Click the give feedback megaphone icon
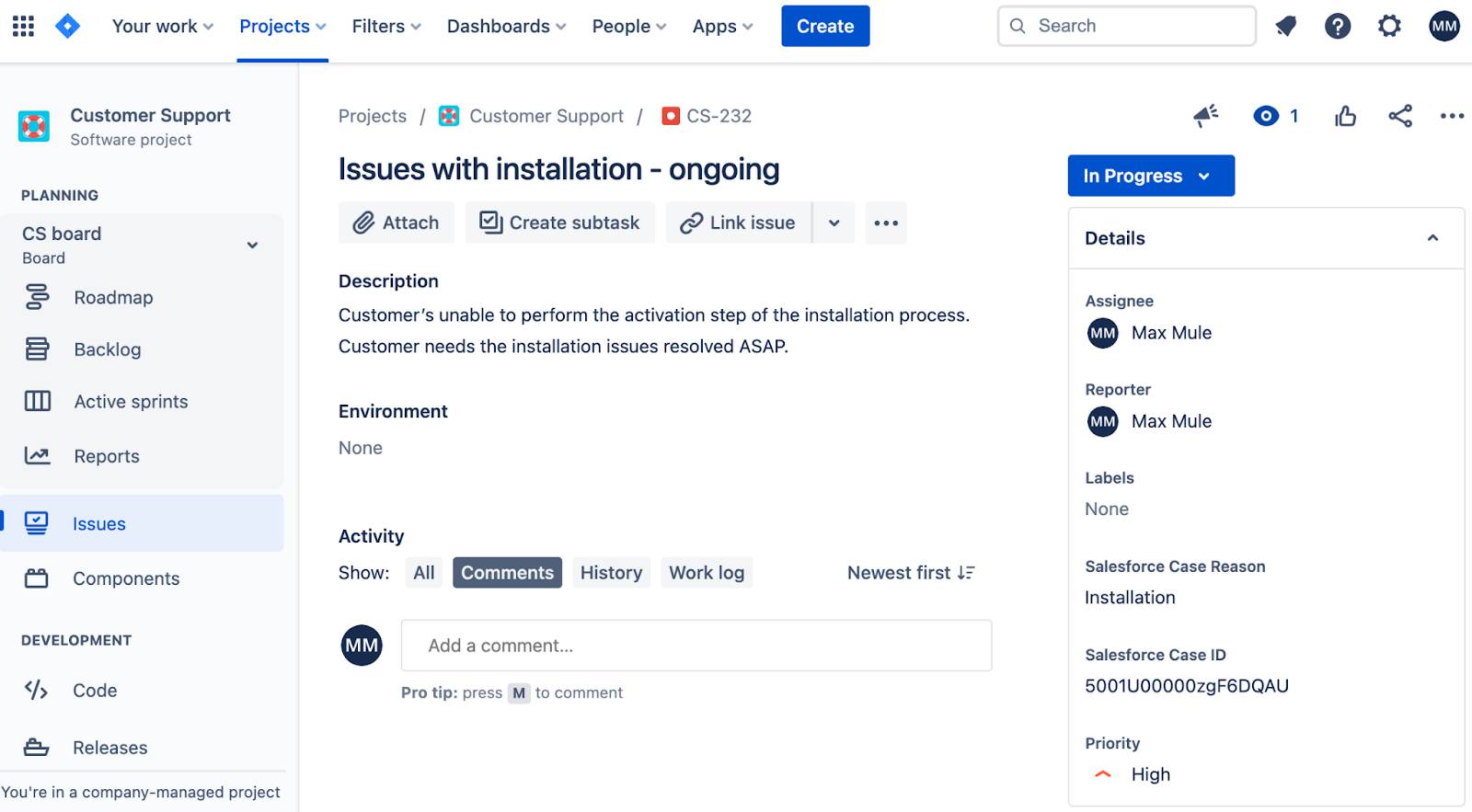The width and height of the screenshot is (1472, 812). [1205, 116]
